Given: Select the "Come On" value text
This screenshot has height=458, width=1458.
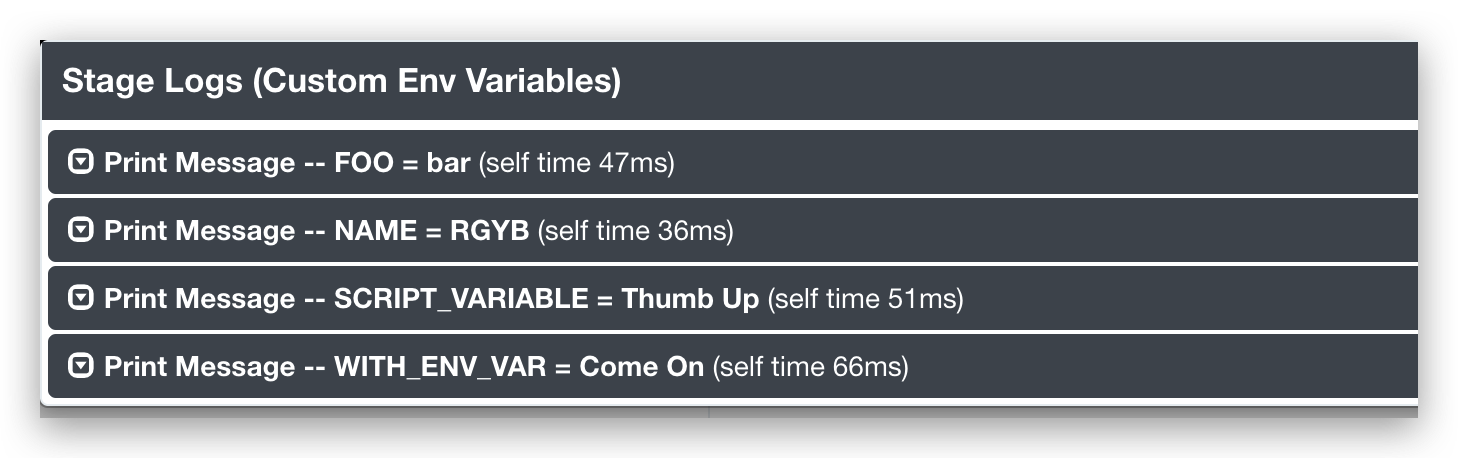Looking at the screenshot, I should 642,367.
